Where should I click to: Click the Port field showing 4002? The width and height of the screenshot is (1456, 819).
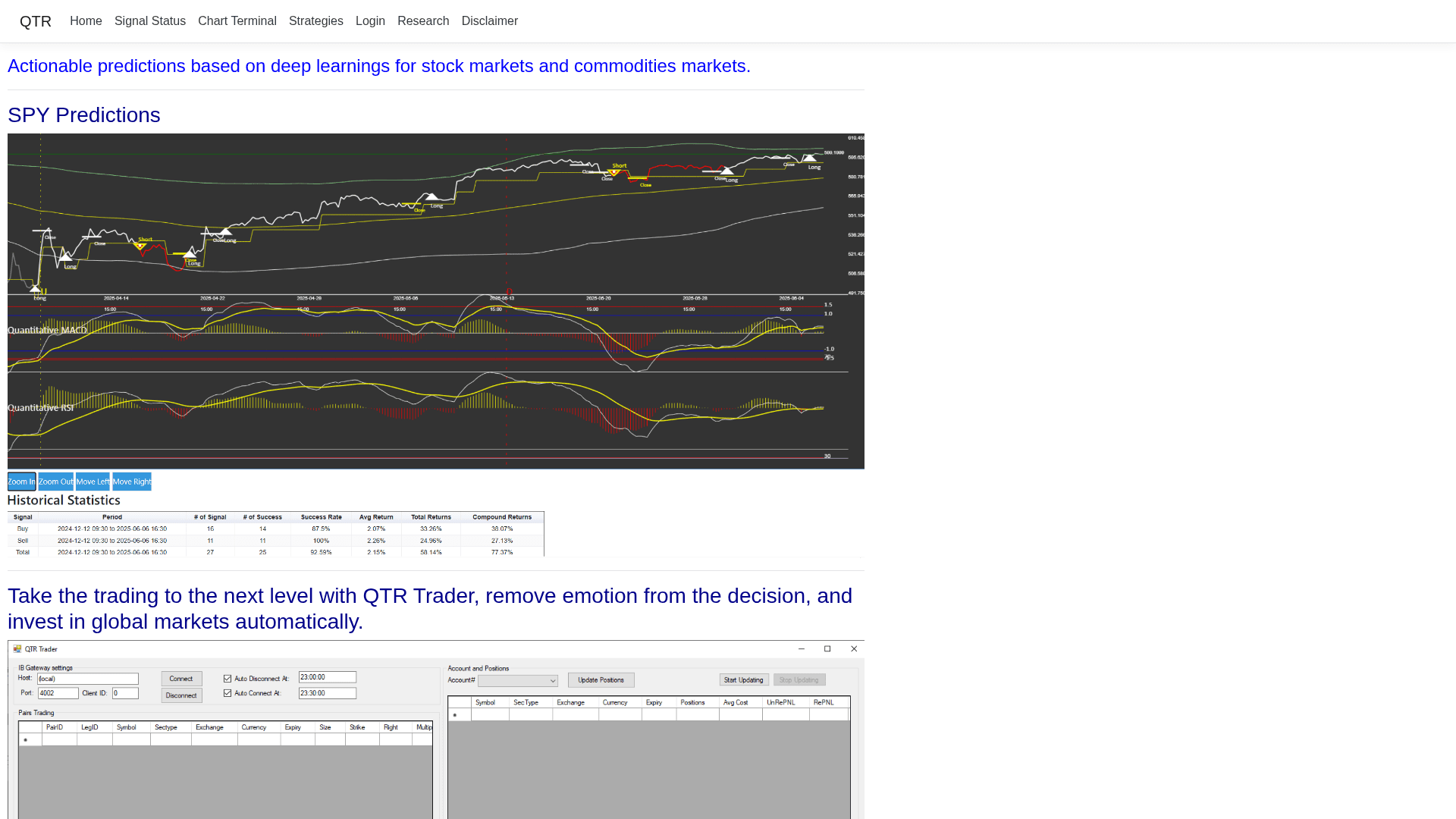(x=58, y=693)
